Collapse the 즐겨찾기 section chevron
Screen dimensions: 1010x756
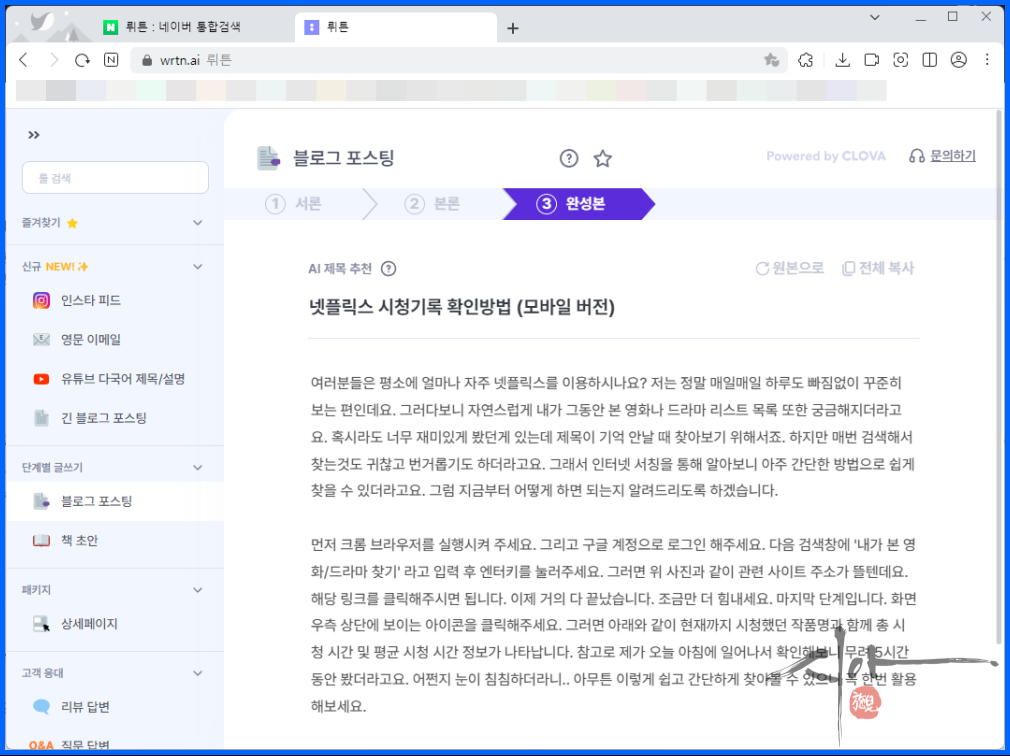pyautogui.click(x=198, y=223)
